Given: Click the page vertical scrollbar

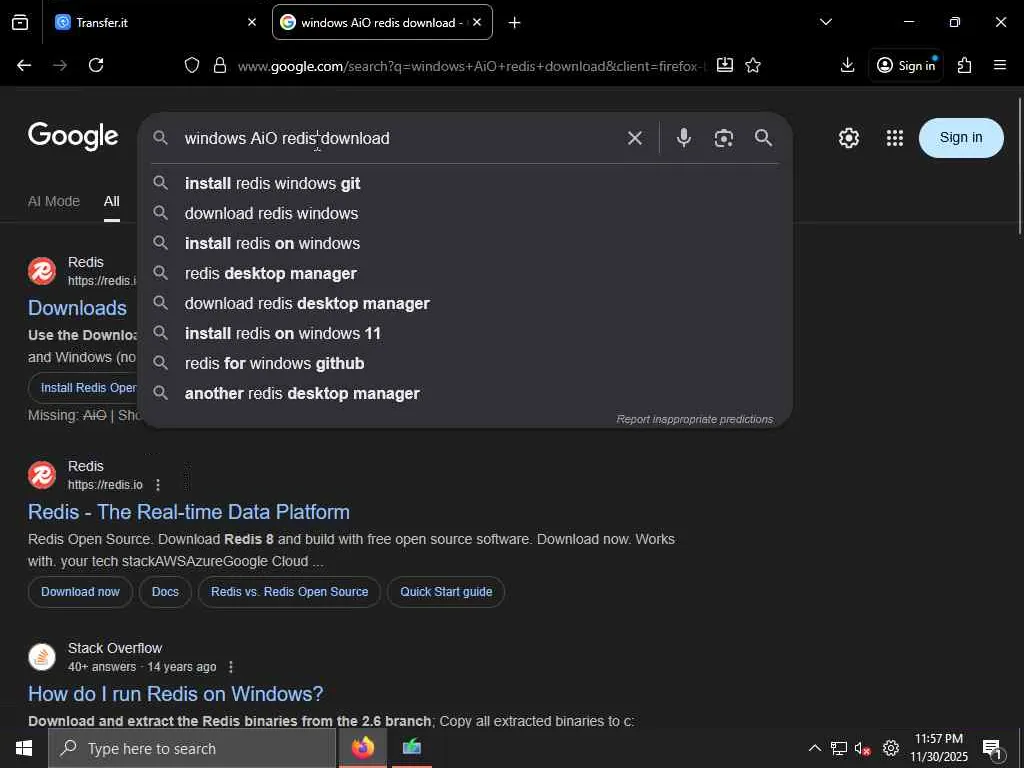Looking at the screenshot, I should tap(1020, 167).
